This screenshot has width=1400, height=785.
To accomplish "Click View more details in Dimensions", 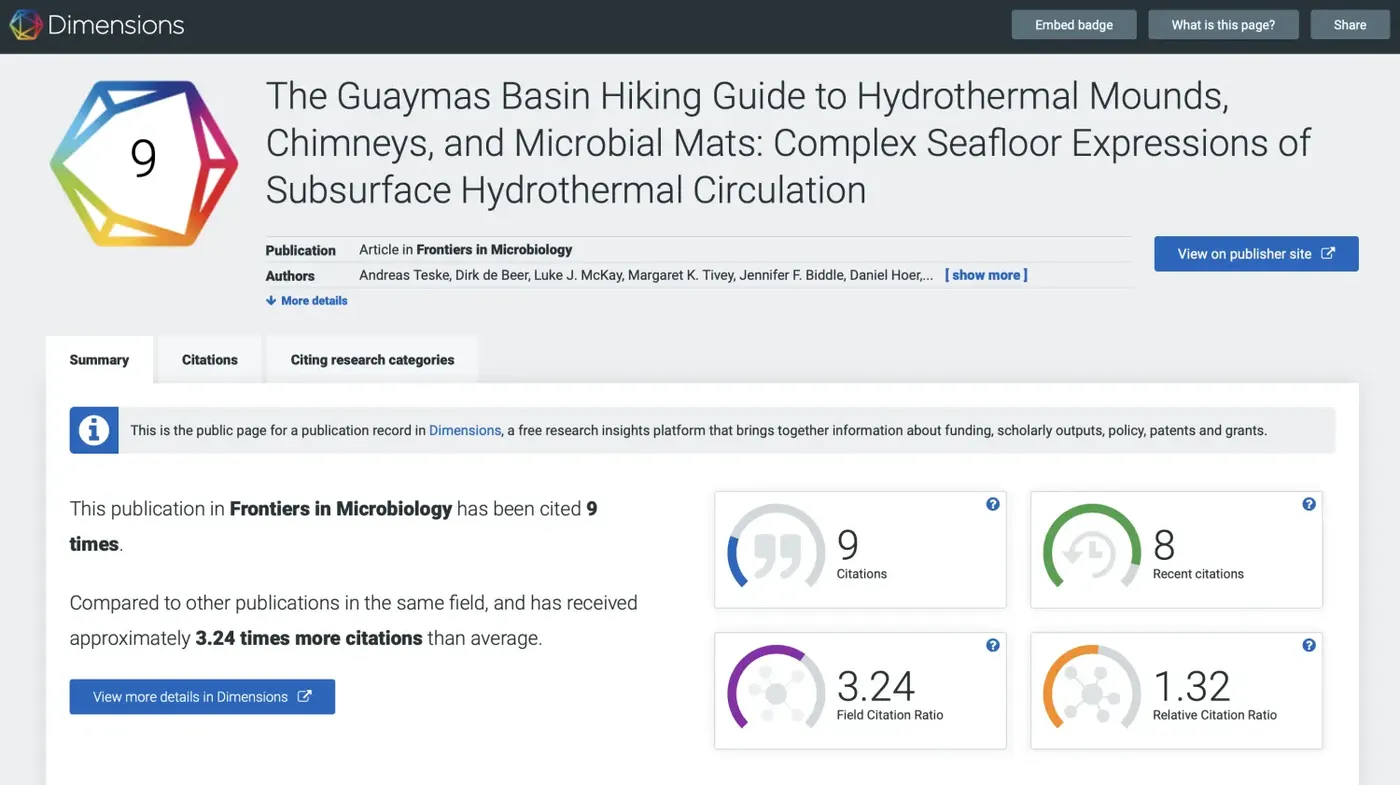I will (x=202, y=697).
